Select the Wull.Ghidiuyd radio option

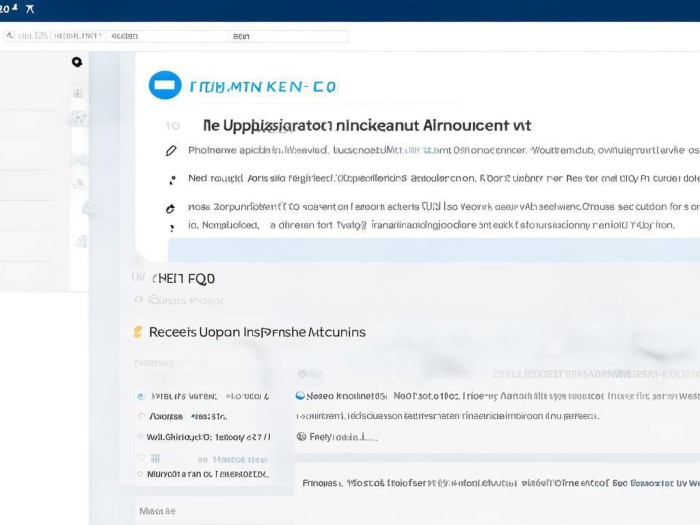(140, 437)
